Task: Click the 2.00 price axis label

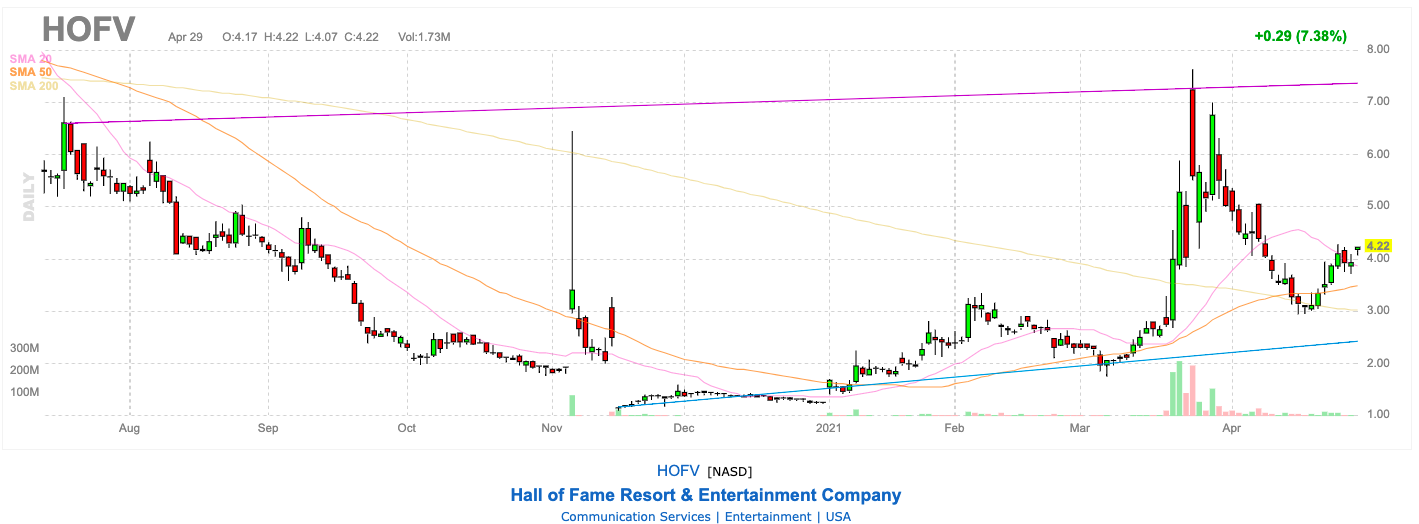Action: pyautogui.click(x=1378, y=363)
